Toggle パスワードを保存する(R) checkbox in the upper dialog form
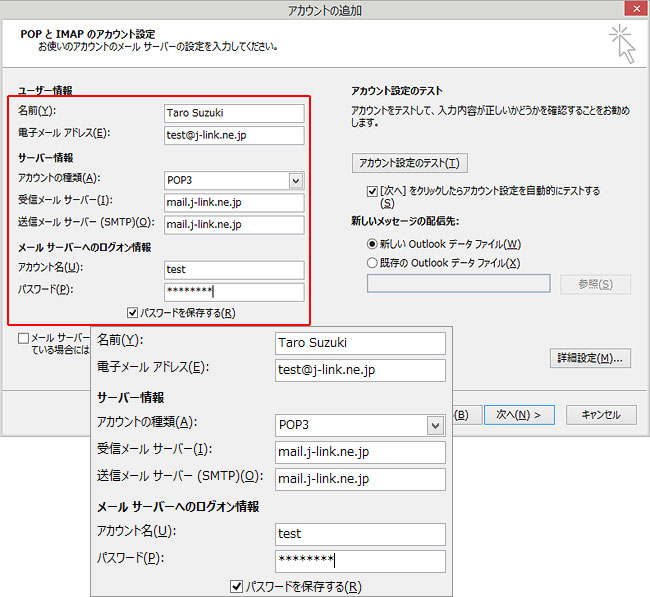This screenshot has height=597, width=650. tap(133, 313)
